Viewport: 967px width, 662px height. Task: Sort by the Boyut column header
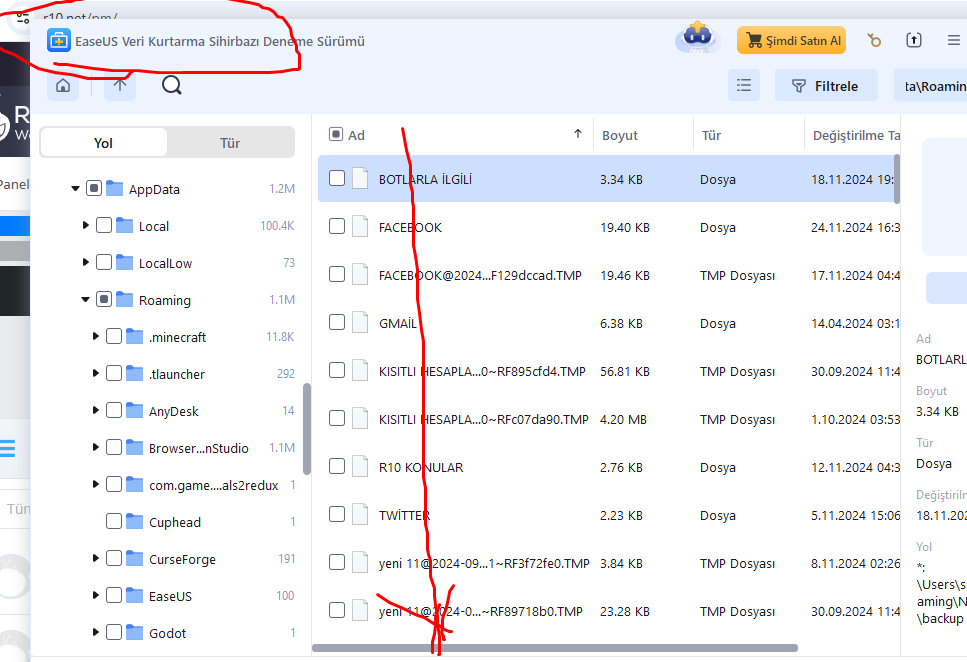pos(643,134)
